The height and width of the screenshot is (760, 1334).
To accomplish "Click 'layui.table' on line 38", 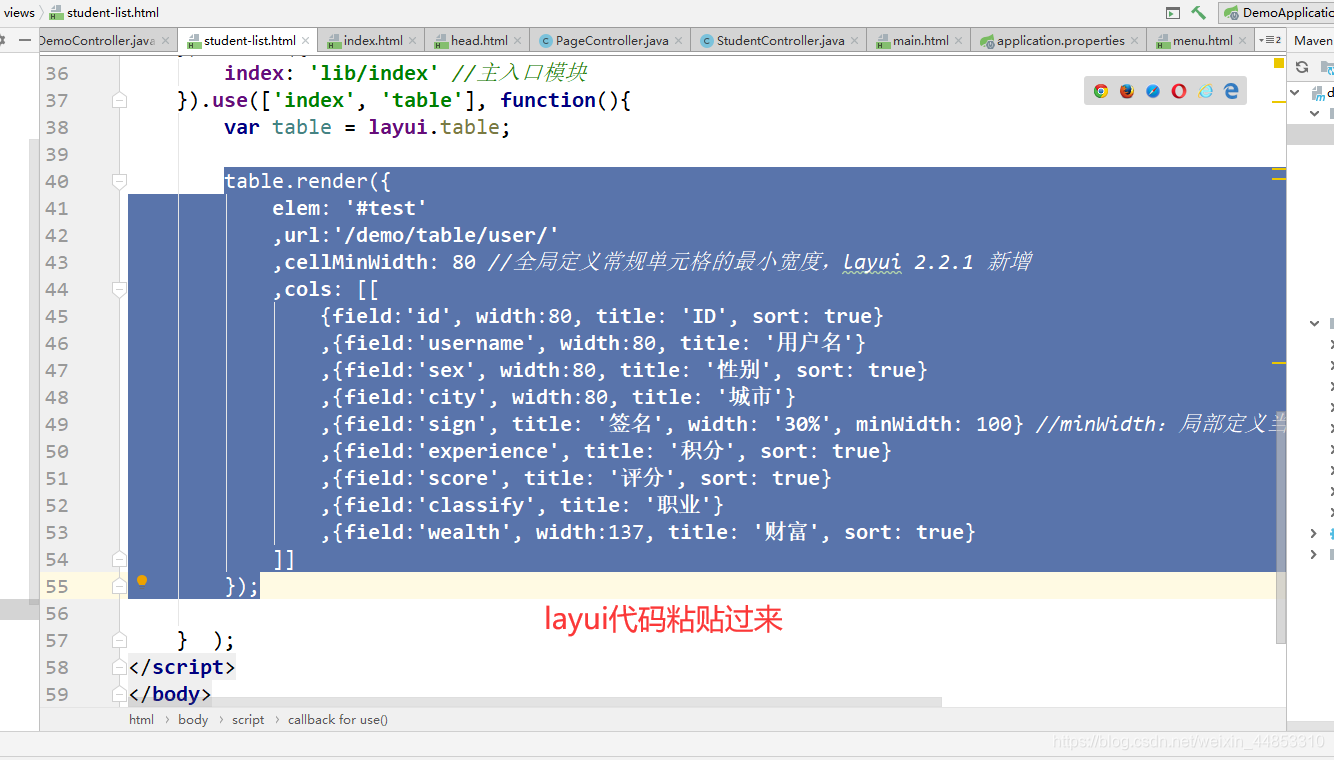I will [x=435, y=127].
